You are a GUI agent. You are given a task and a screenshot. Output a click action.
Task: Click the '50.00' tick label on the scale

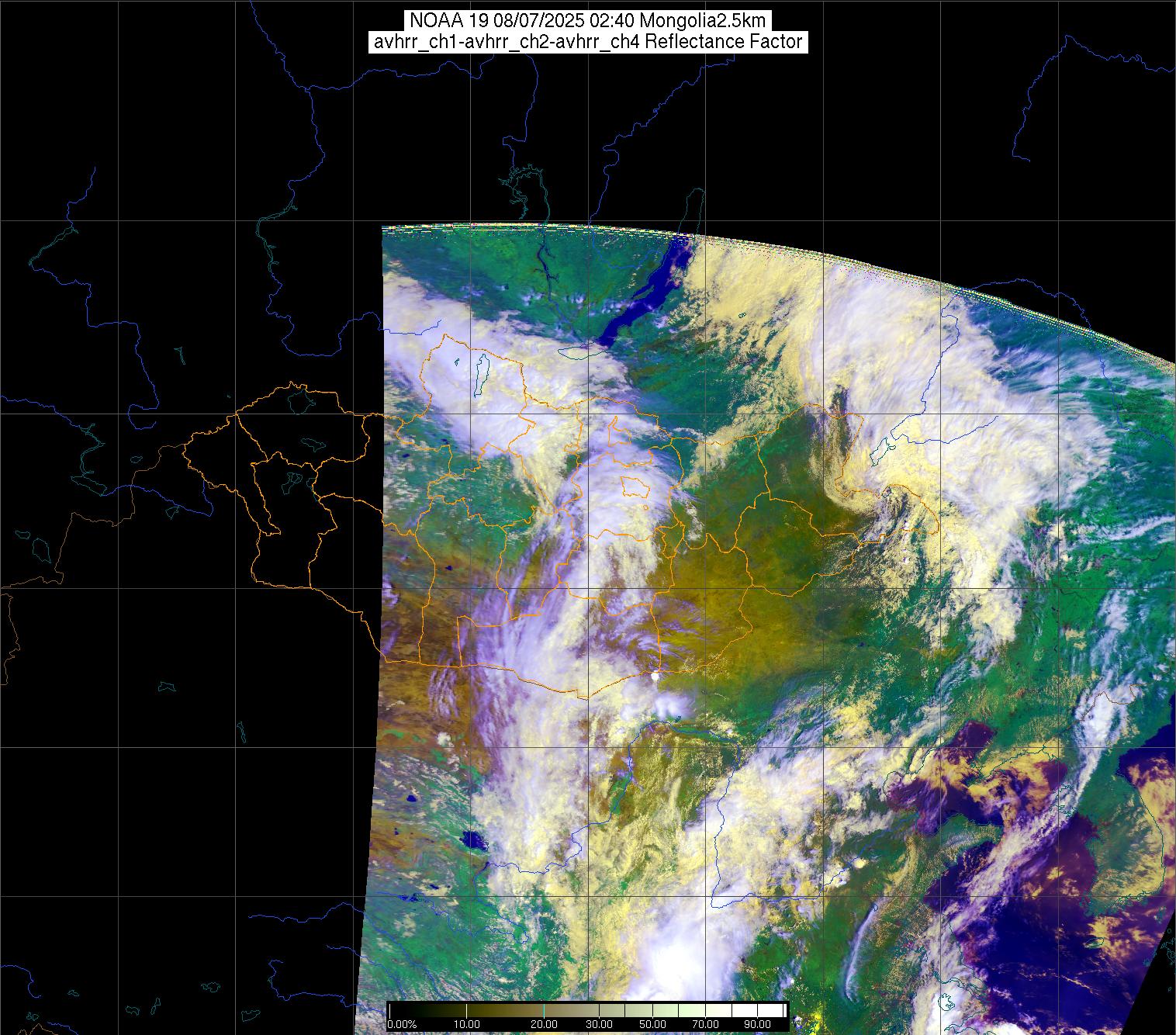654,1025
